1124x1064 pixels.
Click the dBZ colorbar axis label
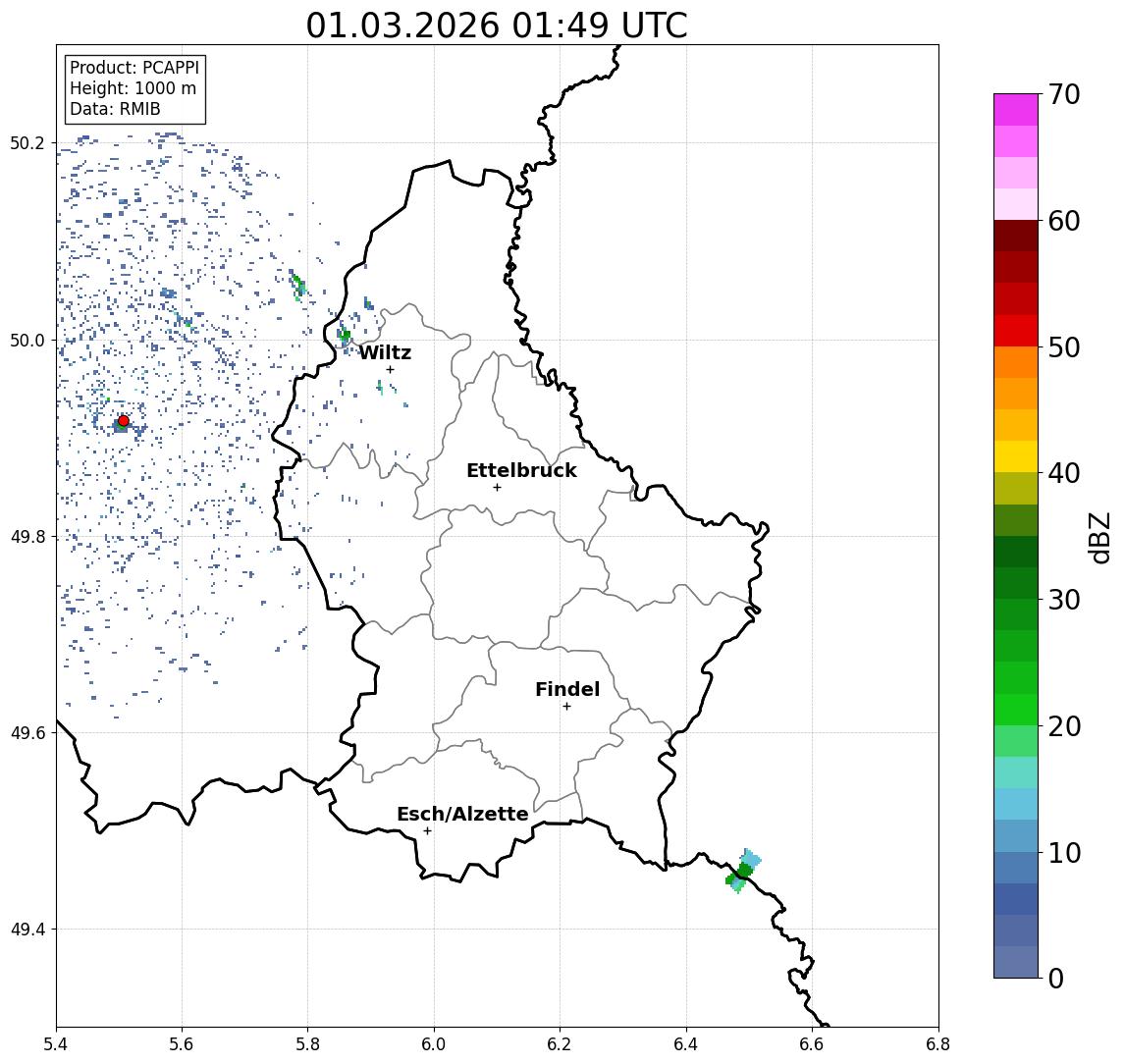[x=1100, y=537]
